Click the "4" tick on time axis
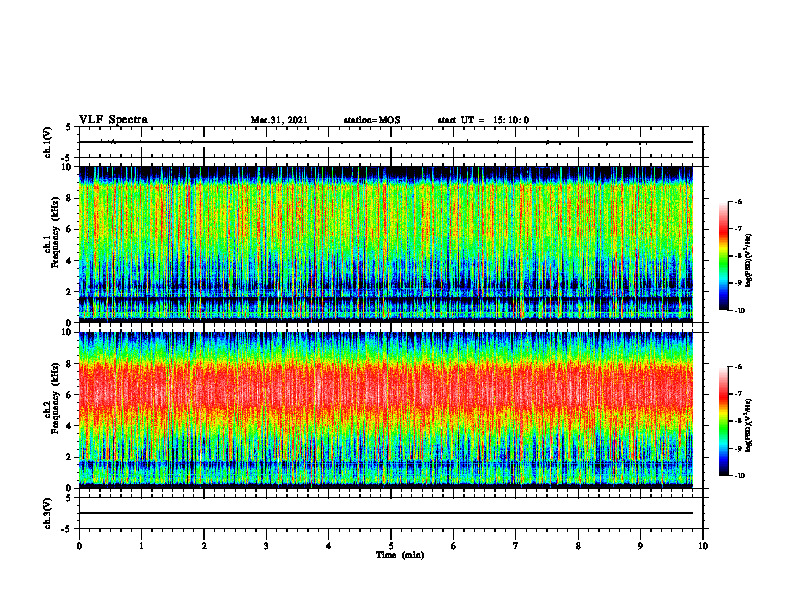The height and width of the screenshot is (612, 792). pyautogui.click(x=329, y=546)
